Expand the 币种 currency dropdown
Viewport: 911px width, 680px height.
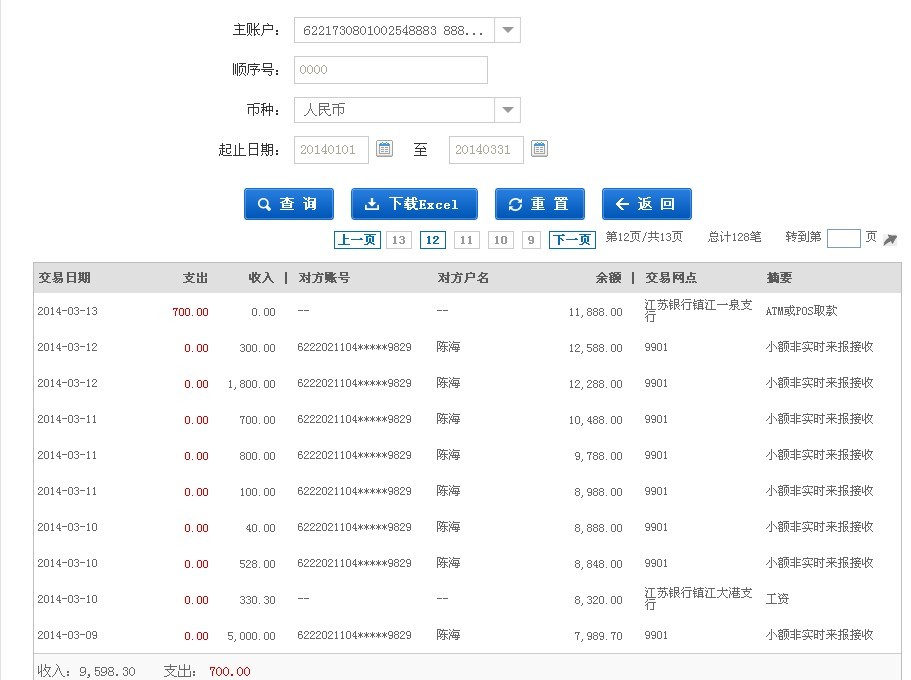click(x=508, y=110)
